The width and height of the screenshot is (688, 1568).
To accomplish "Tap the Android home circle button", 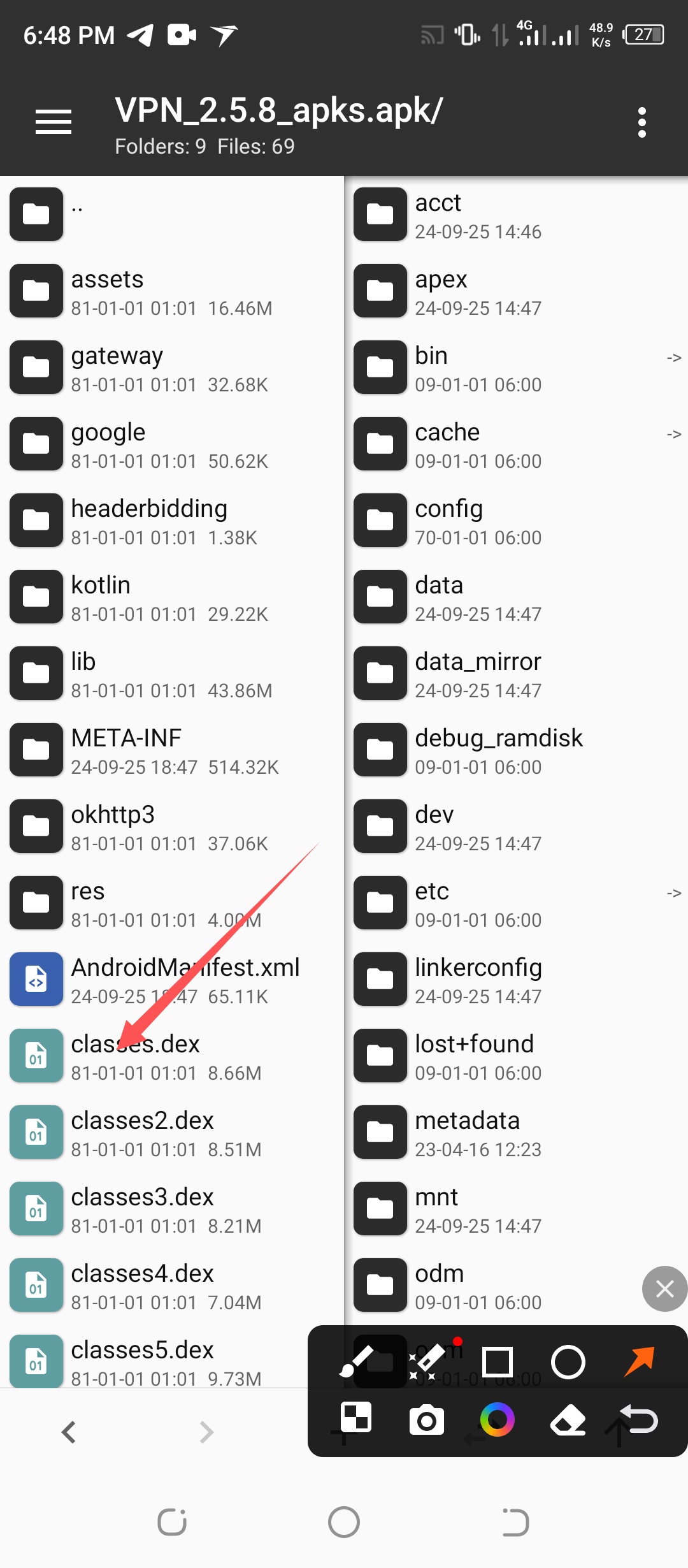I will click(344, 1522).
